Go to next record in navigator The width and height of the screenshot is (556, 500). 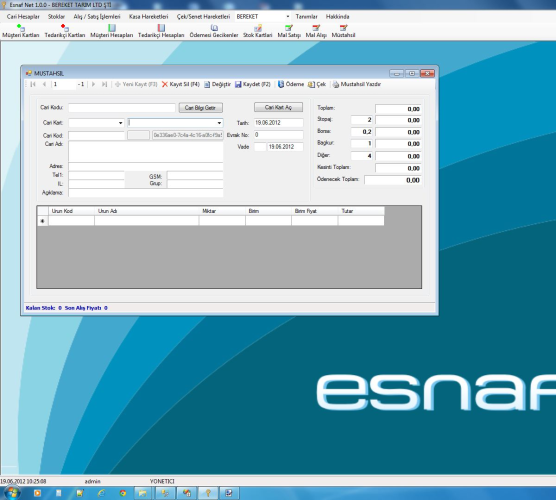[93, 84]
